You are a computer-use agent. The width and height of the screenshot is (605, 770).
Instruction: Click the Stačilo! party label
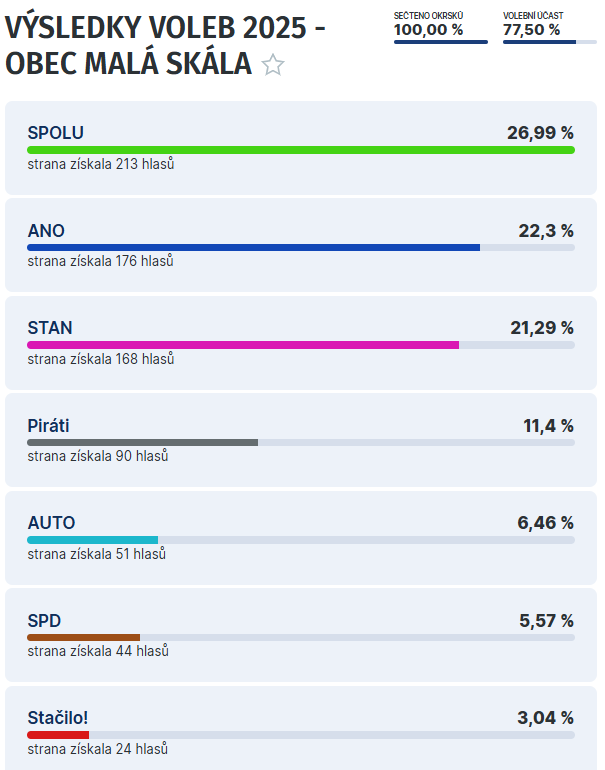tap(58, 718)
